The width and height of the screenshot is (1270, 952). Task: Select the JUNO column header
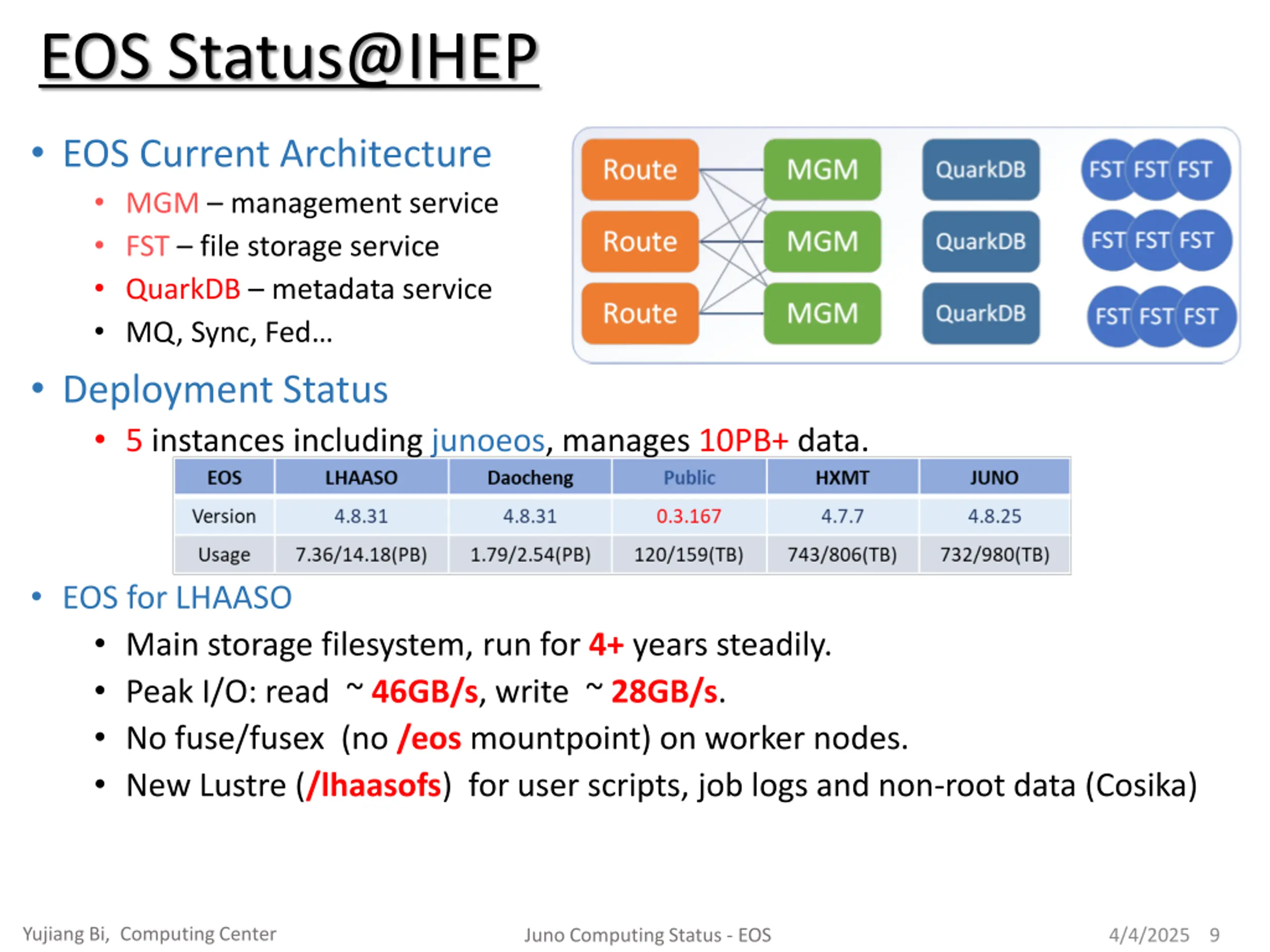click(994, 477)
